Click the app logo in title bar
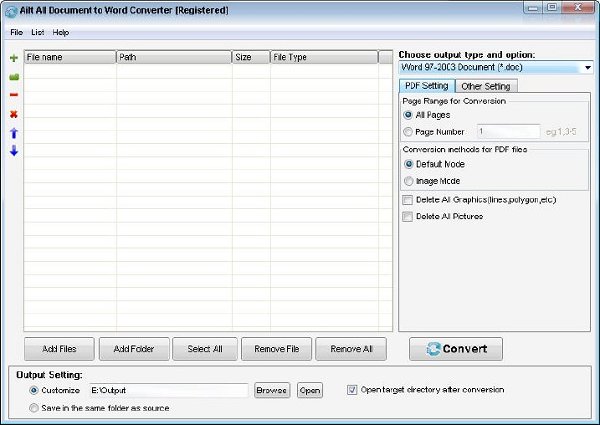 (11, 11)
